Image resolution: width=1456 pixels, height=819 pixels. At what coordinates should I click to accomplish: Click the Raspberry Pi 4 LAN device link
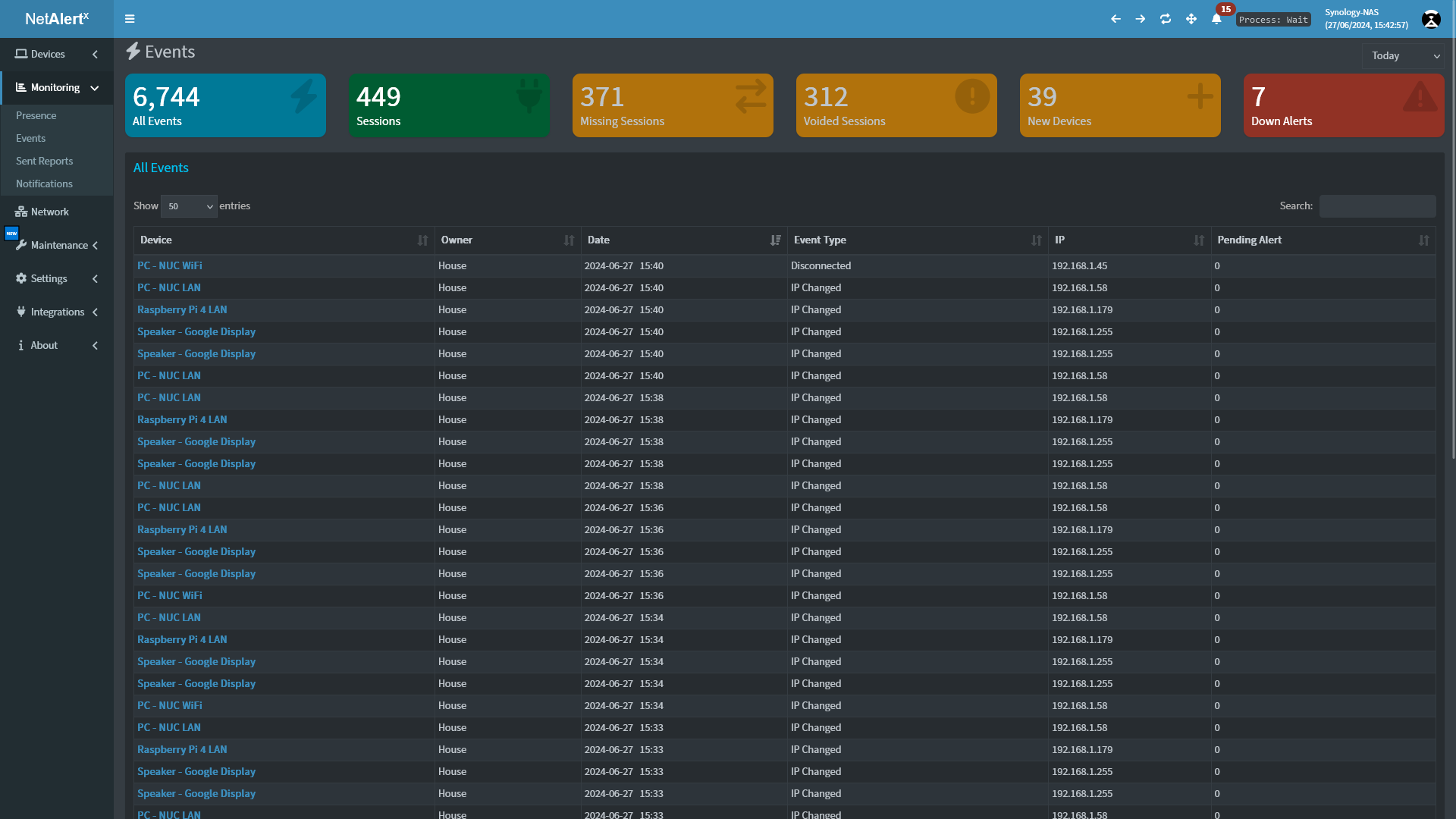tap(182, 309)
